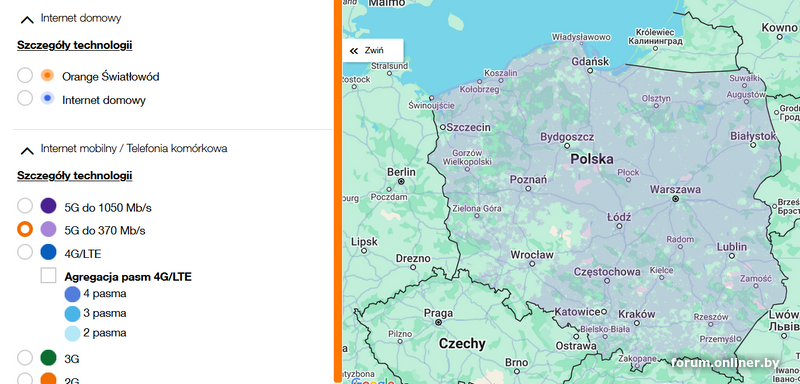This screenshot has height=384, width=800.
Task: Click the 4 pasma legend circle
Action: (x=72, y=294)
